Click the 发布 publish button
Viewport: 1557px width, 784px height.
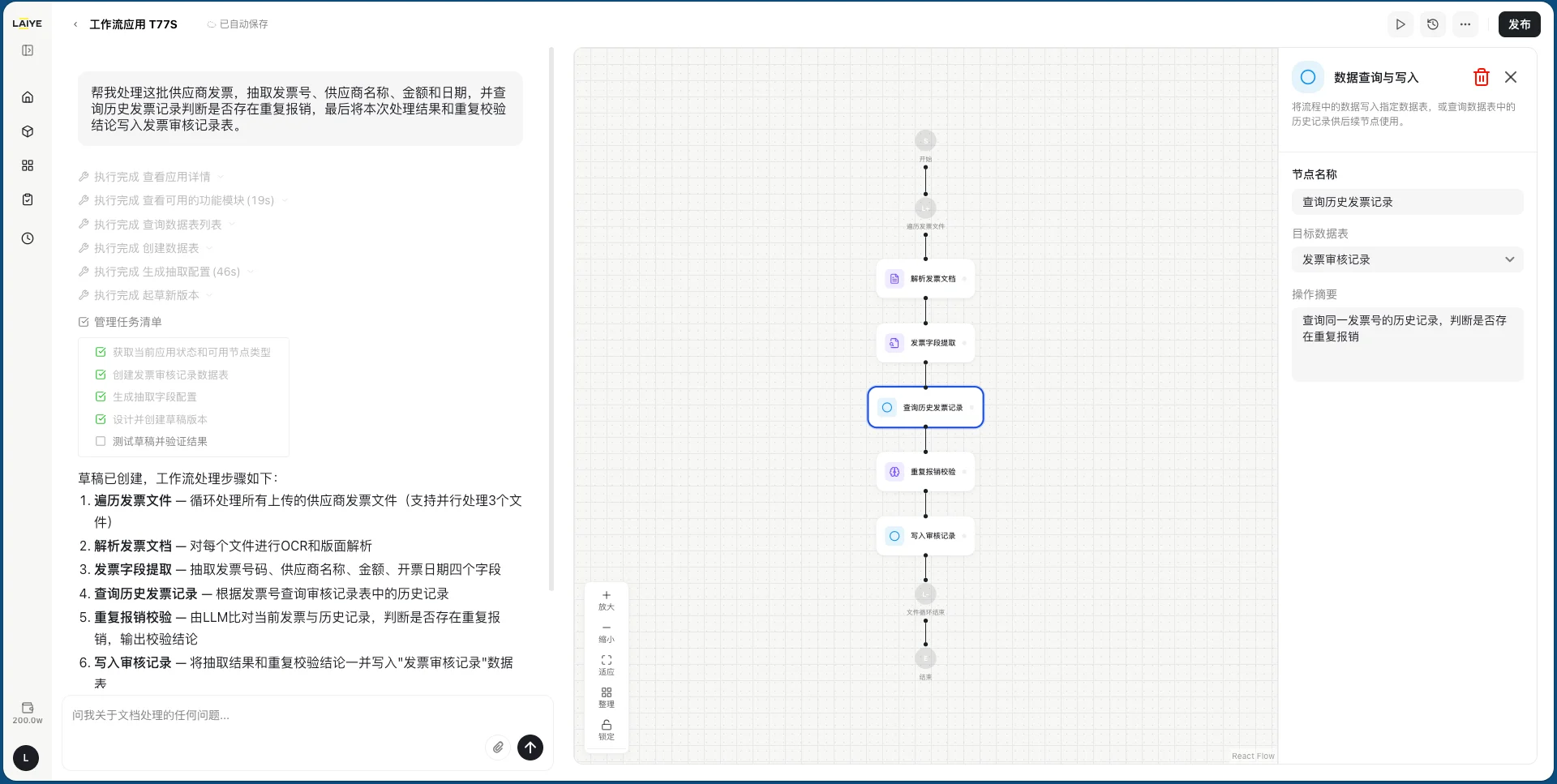(x=1520, y=24)
